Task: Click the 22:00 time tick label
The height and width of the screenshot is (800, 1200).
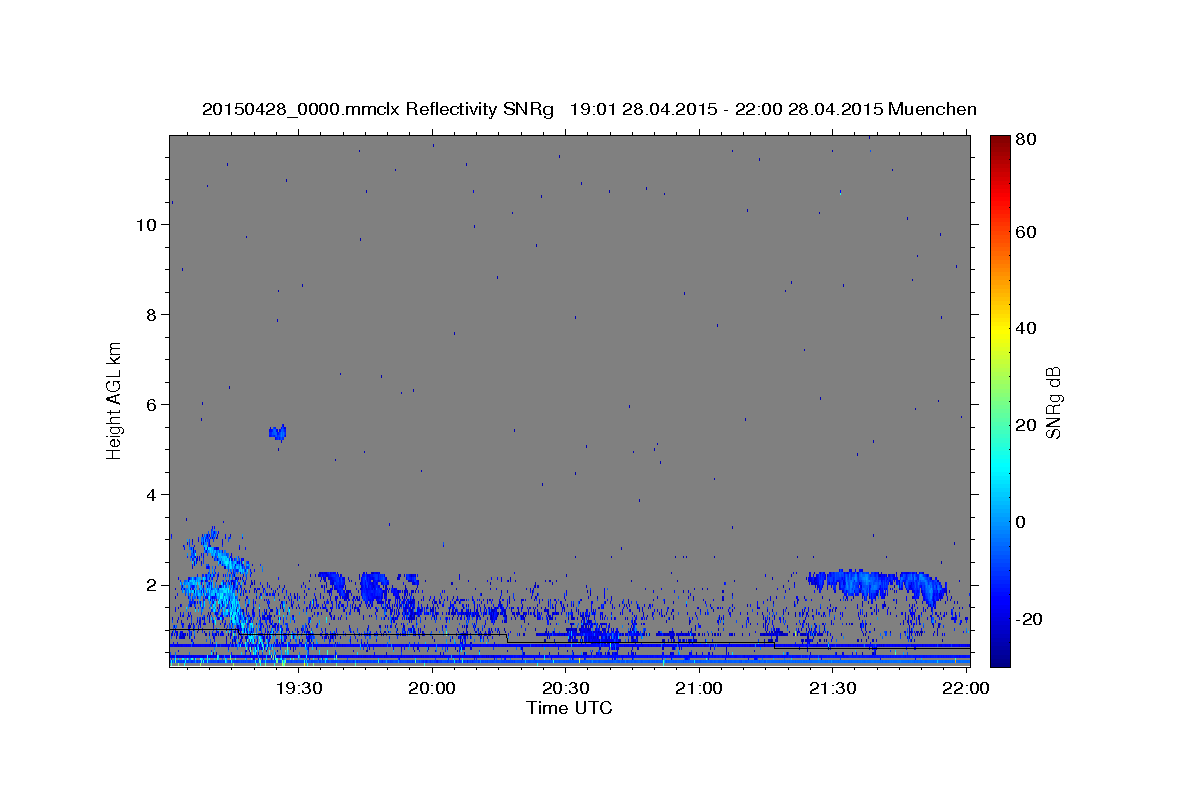Action: pyautogui.click(x=966, y=688)
